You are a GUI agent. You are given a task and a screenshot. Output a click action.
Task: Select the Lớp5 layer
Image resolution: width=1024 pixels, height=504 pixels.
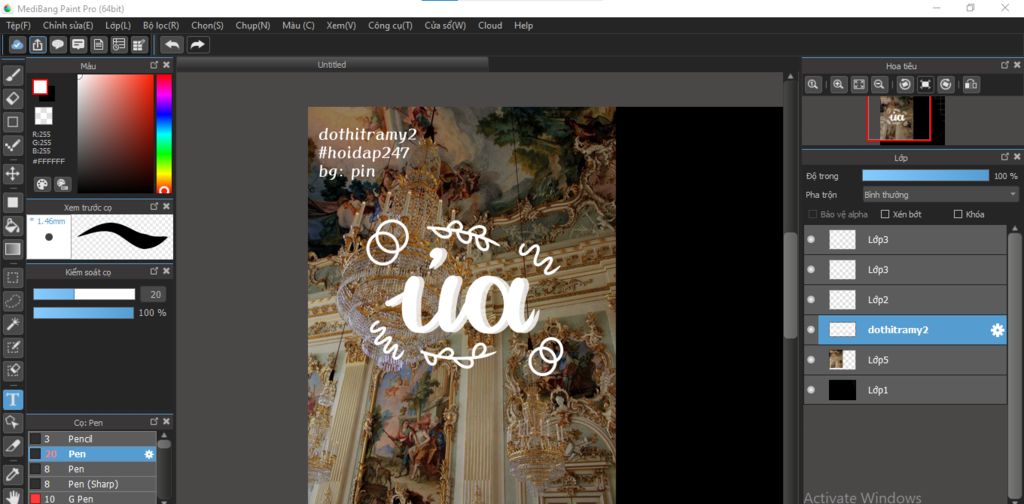click(x=905, y=360)
